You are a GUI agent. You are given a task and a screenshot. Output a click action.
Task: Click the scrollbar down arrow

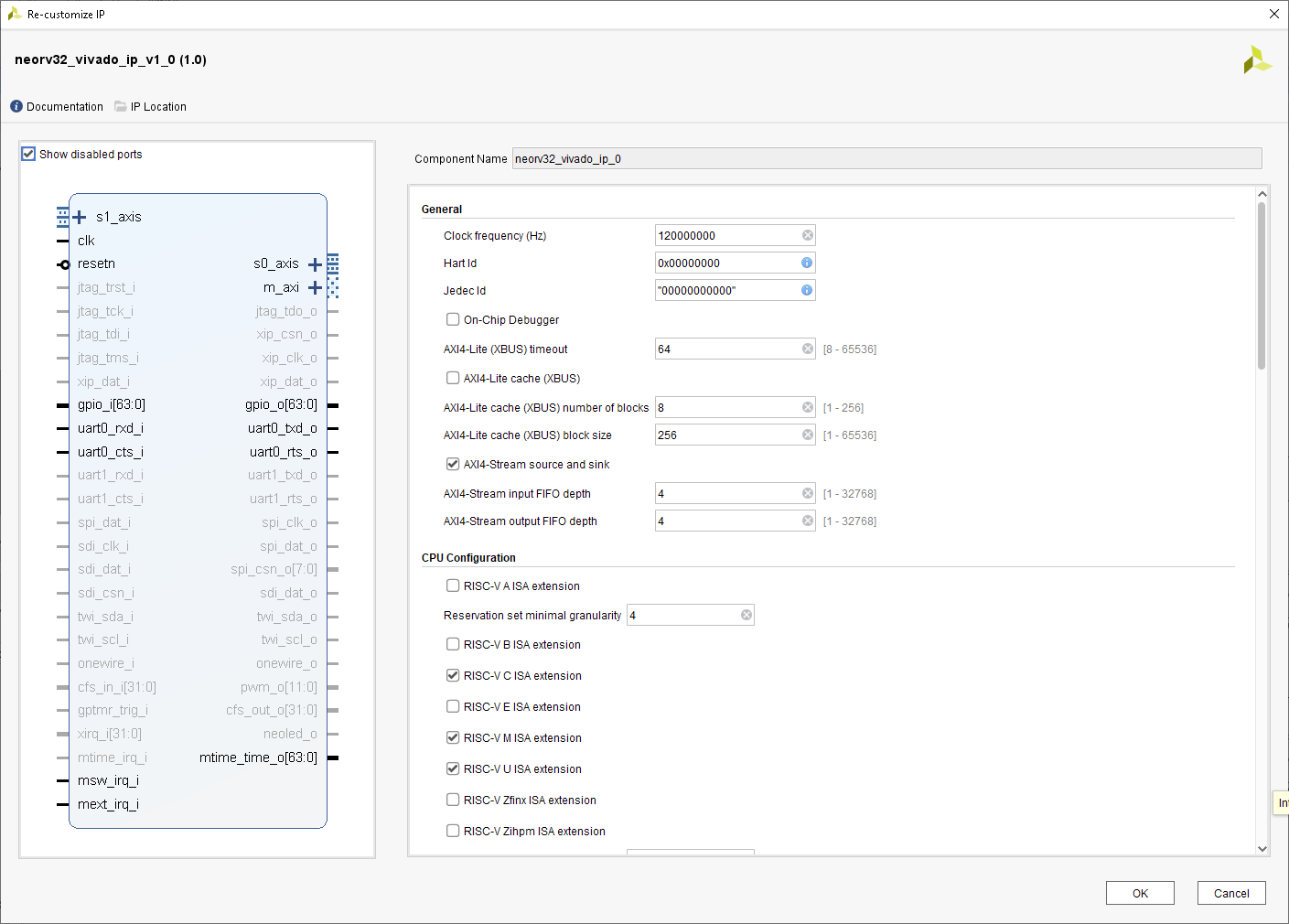point(1262,848)
